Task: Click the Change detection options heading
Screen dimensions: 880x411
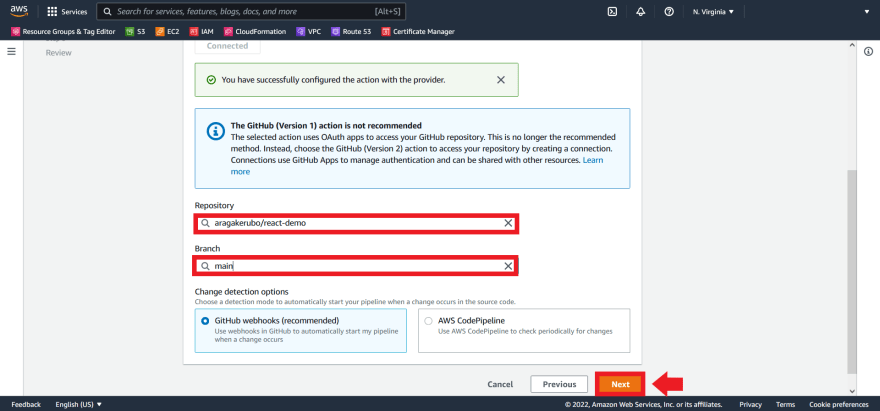Action: pyautogui.click(x=241, y=292)
